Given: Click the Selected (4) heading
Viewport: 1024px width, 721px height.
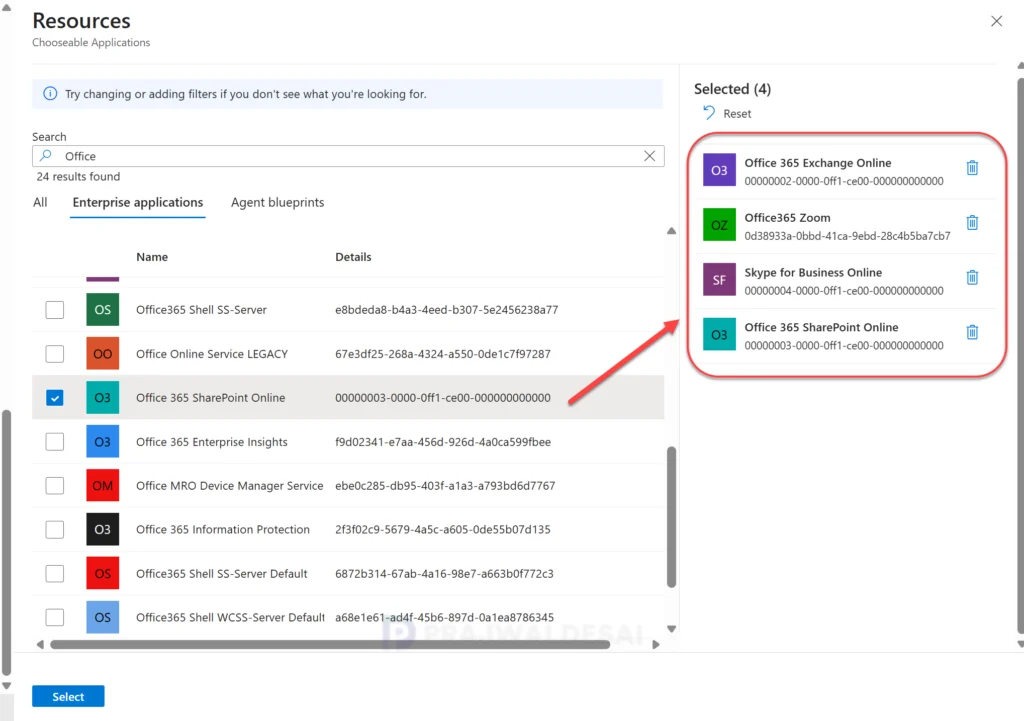Looking at the screenshot, I should click(732, 89).
